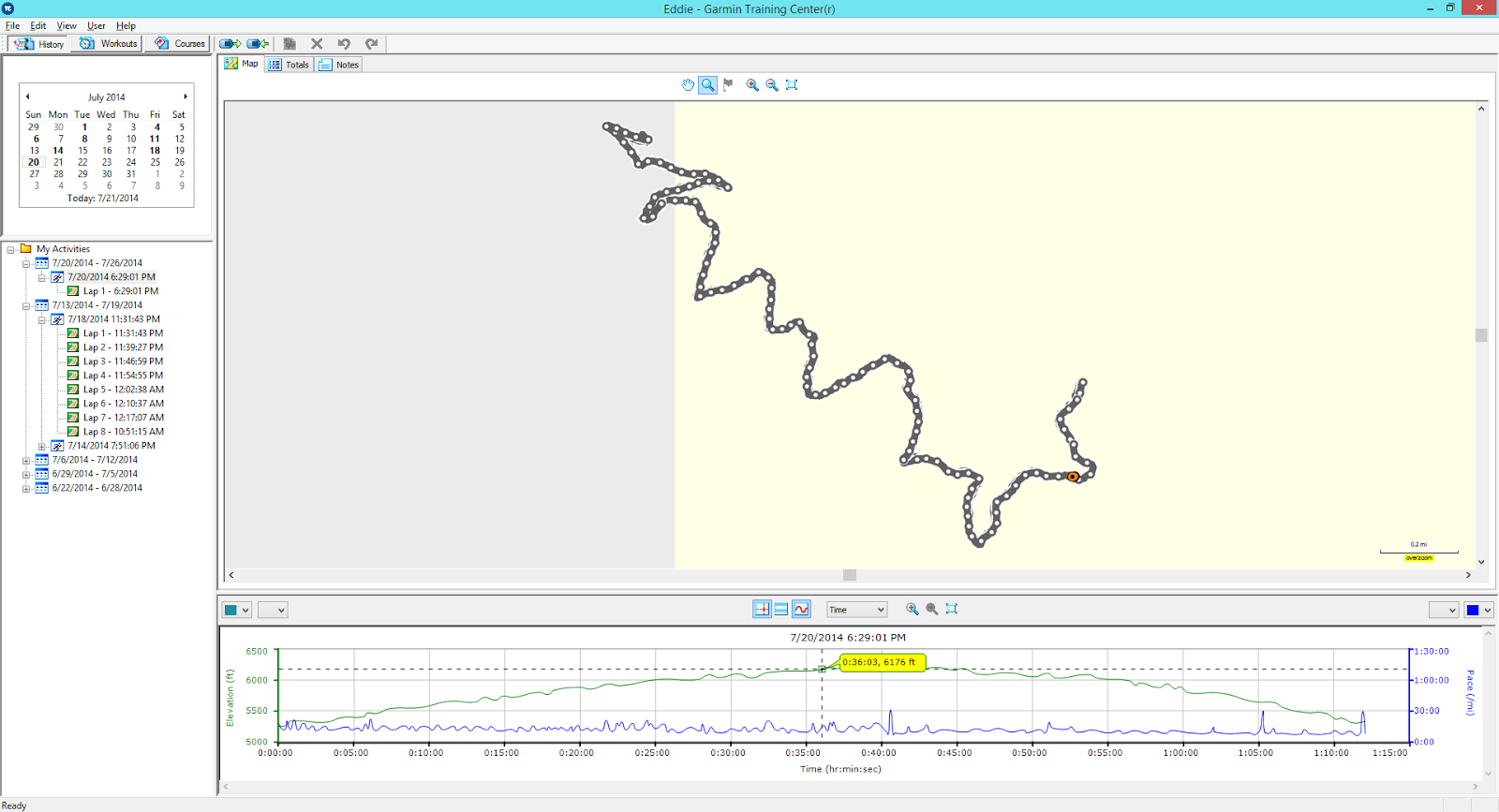Open the blue right-axis color dropdown
1499x812 pixels.
(1479, 610)
